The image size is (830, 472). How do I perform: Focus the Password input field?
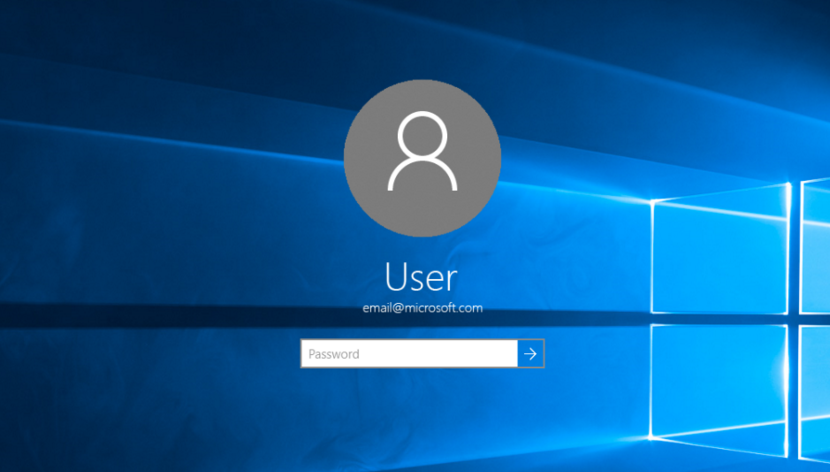click(409, 353)
